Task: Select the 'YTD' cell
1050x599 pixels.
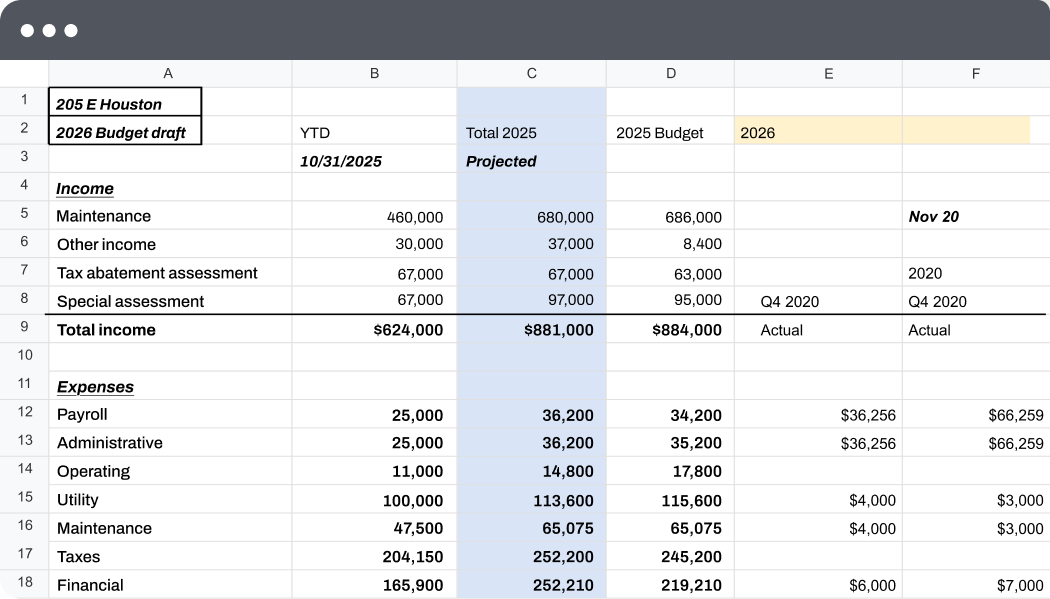Action: point(374,131)
